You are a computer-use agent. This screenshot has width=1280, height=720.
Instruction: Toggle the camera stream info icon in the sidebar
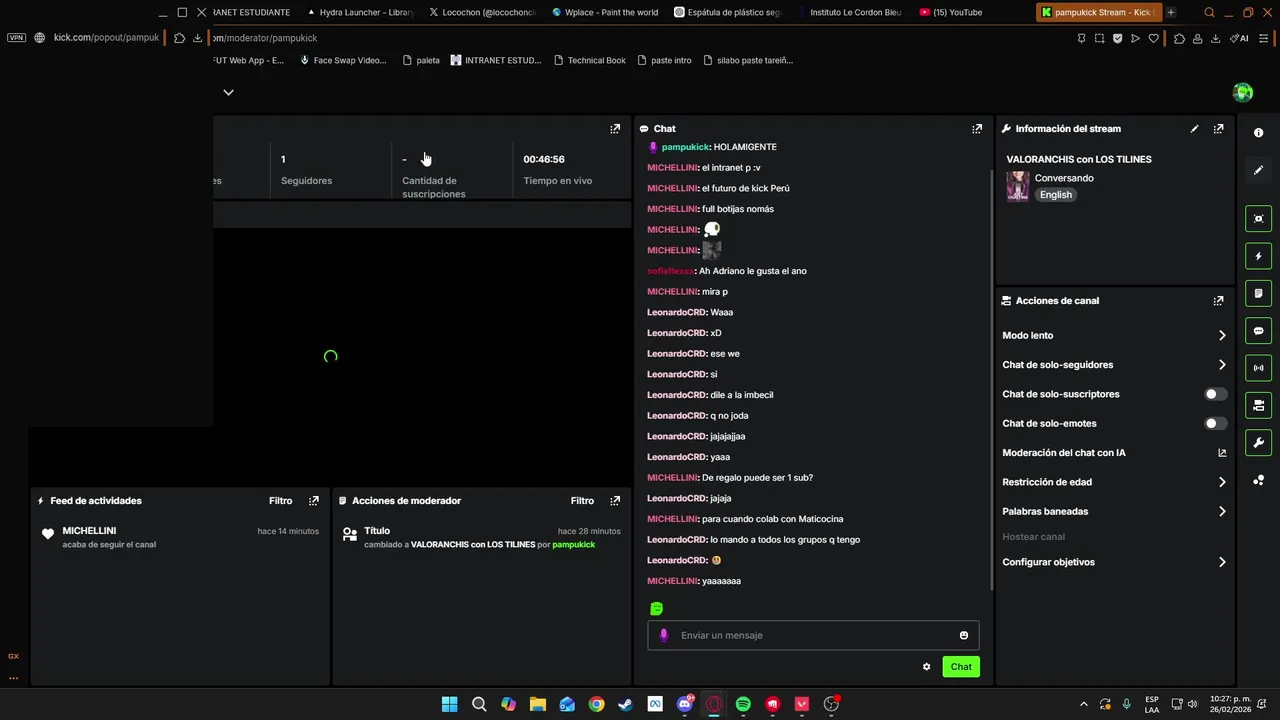(x=1258, y=405)
